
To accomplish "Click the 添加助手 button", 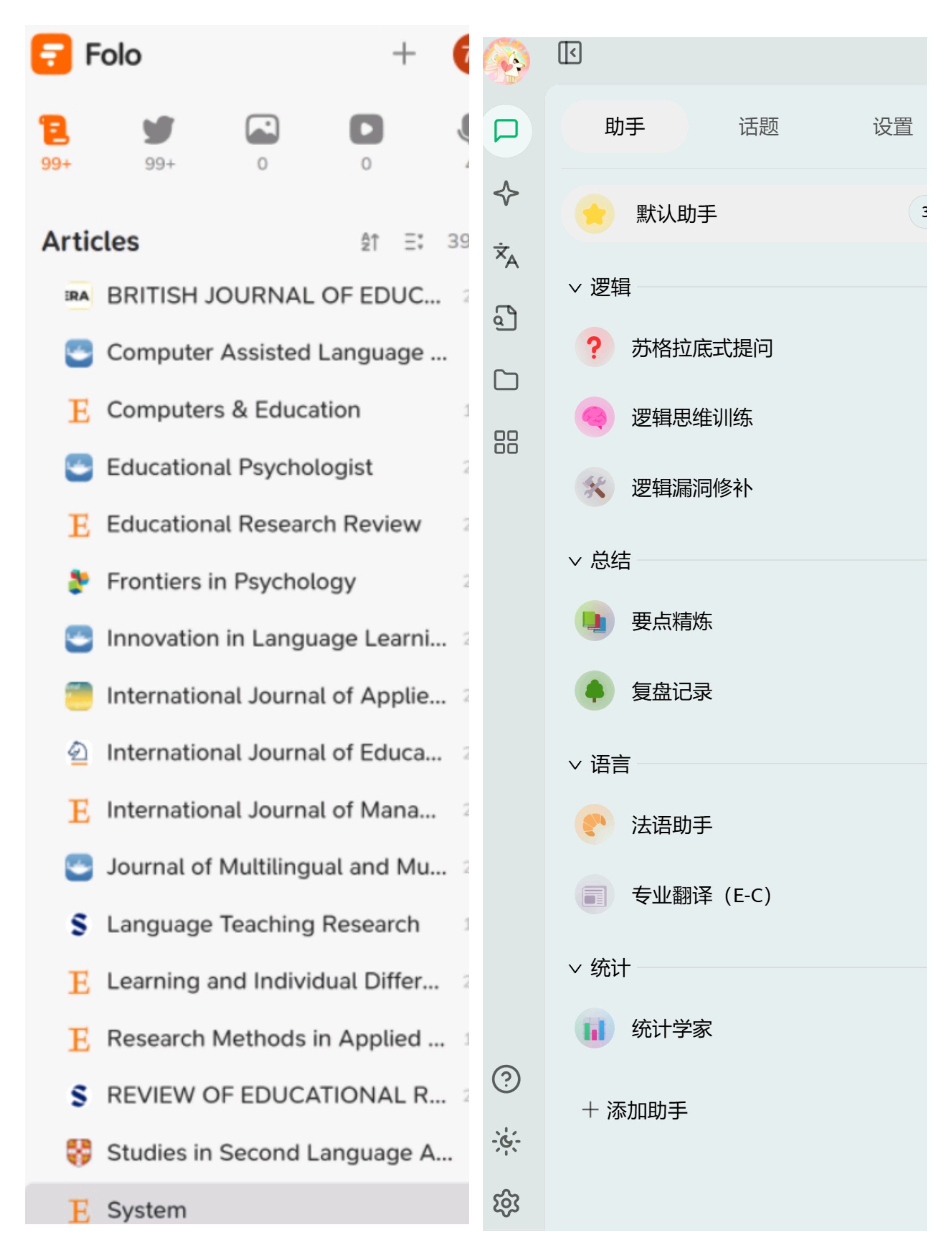I will [x=635, y=1110].
